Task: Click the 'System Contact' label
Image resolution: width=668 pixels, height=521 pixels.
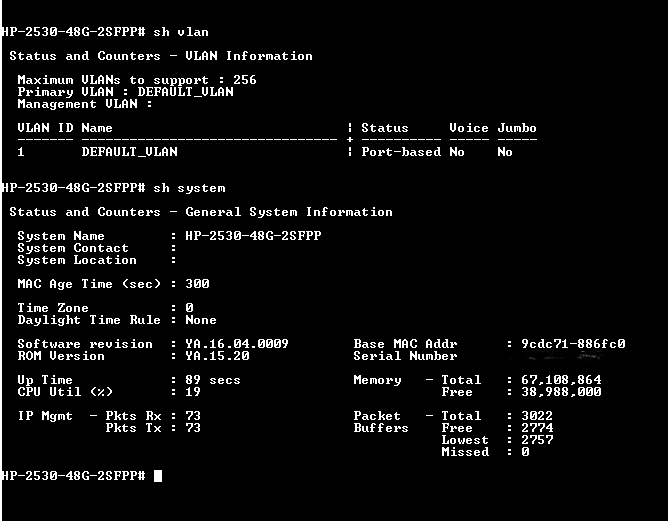Action: click(73, 248)
